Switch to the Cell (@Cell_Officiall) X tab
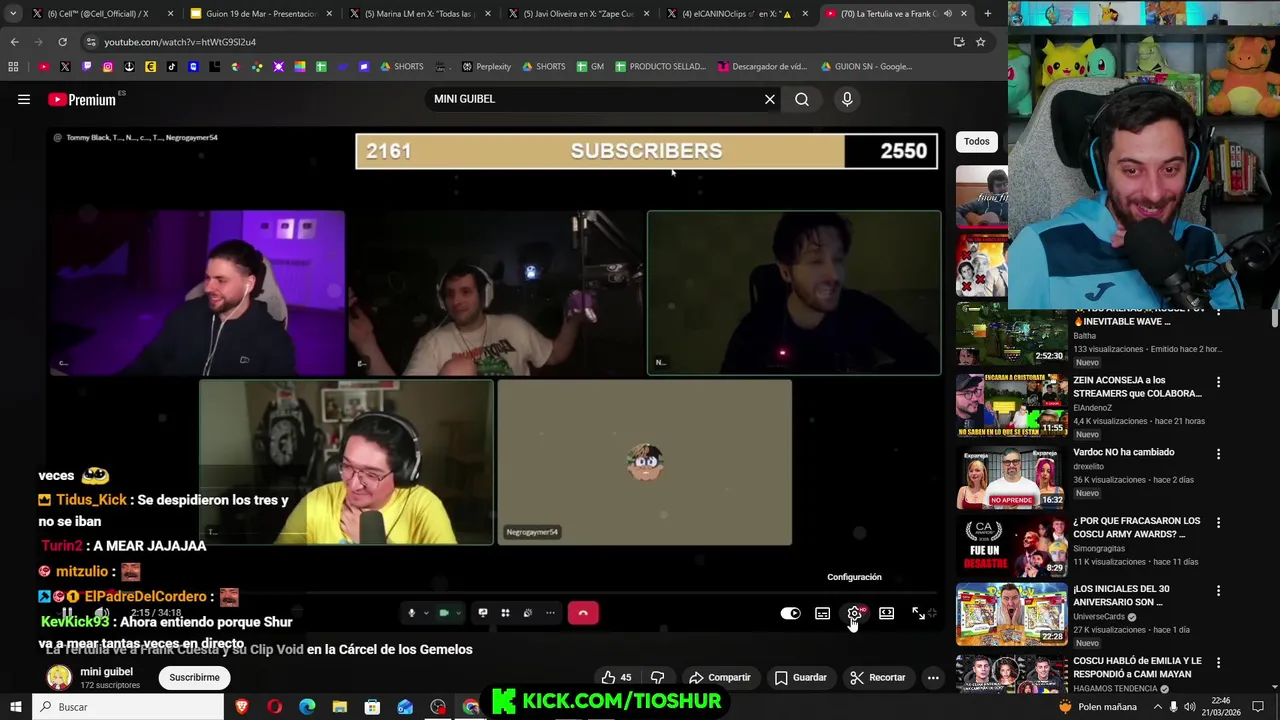Screen dimensions: 1280x720 point(98,13)
